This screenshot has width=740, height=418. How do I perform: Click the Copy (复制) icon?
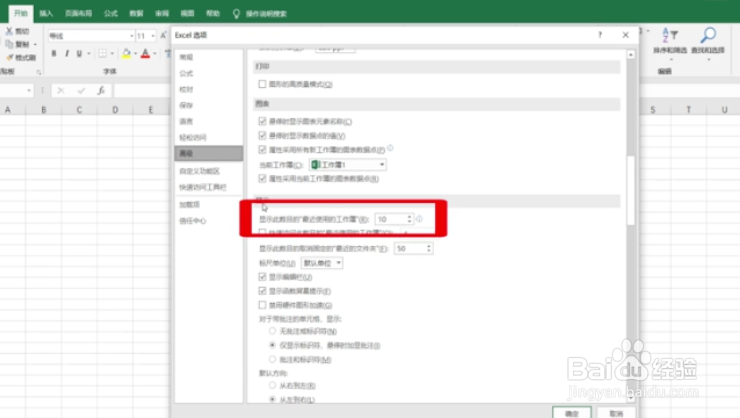tap(9, 44)
